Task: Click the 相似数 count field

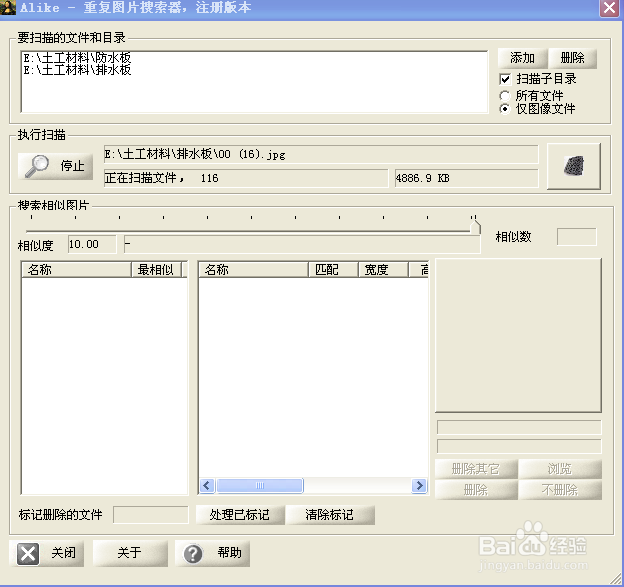Action: coord(577,237)
